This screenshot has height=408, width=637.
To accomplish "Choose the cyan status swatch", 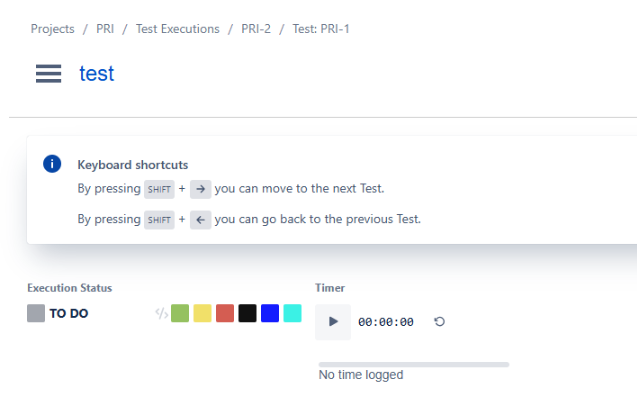I will pyautogui.click(x=292, y=313).
